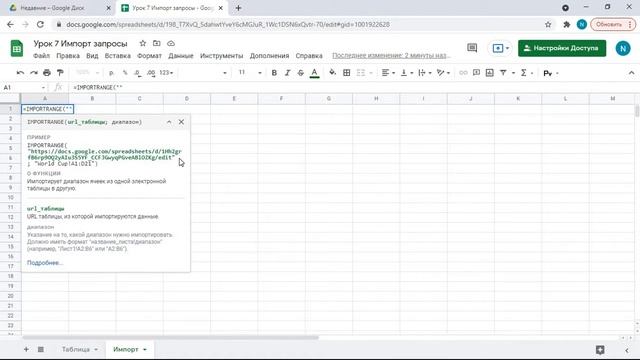The height and width of the screenshot is (360, 640).
Task: Star the document Урок 7
Action: pos(142,43)
